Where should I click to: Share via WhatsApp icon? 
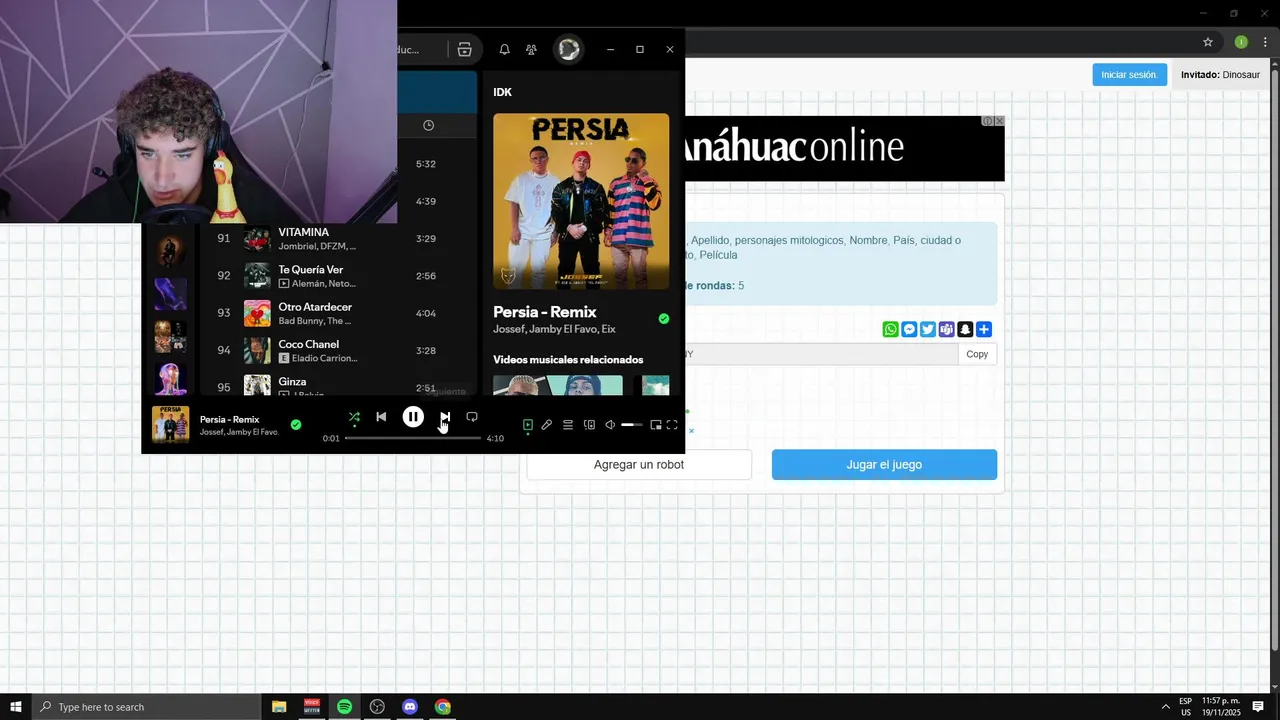pyautogui.click(x=890, y=329)
